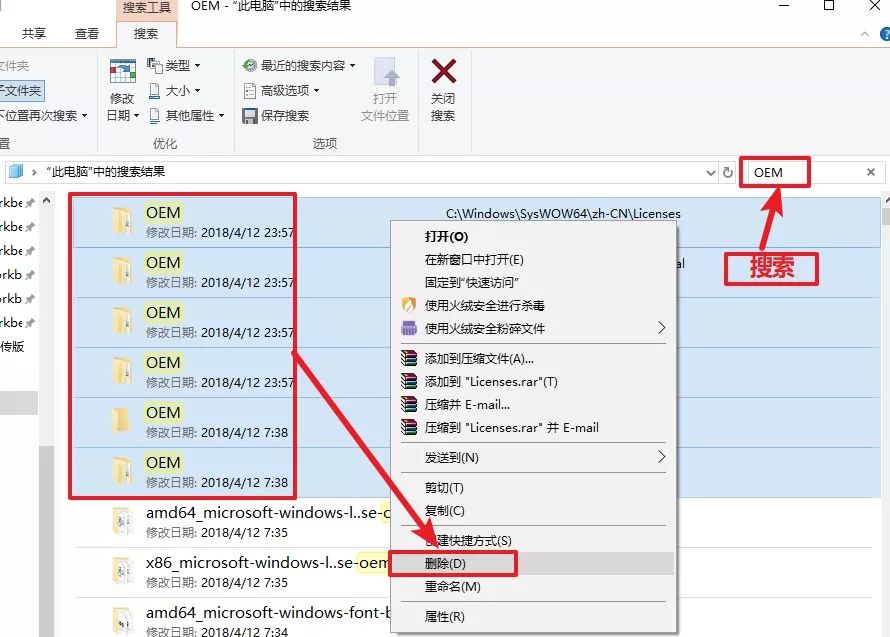The height and width of the screenshot is (637, 890).
Task: Click the WinRAR icon beside 压缩并 E-mail
Action: click(x=409, y=404)
